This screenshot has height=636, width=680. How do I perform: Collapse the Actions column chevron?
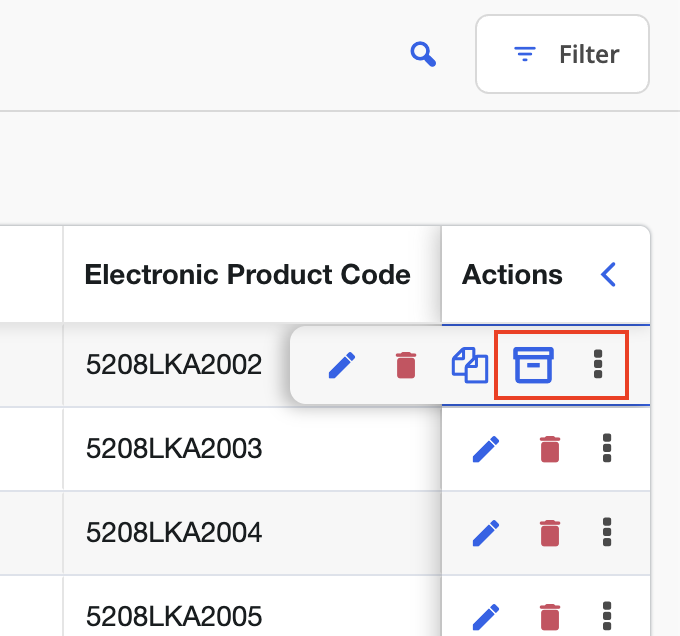[x=608, y=274]
